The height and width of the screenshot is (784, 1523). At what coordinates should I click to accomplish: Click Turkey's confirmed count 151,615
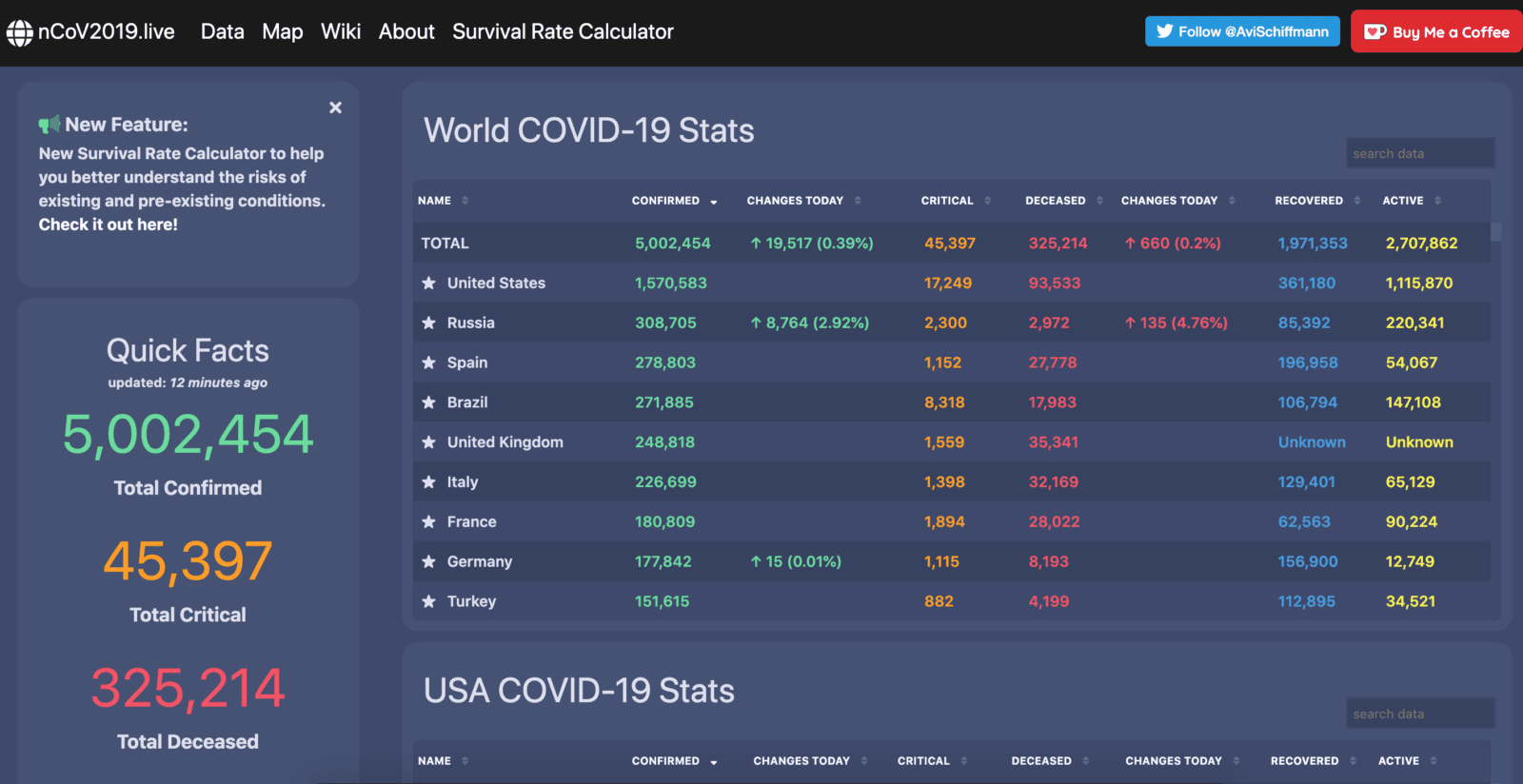point(662,601)
